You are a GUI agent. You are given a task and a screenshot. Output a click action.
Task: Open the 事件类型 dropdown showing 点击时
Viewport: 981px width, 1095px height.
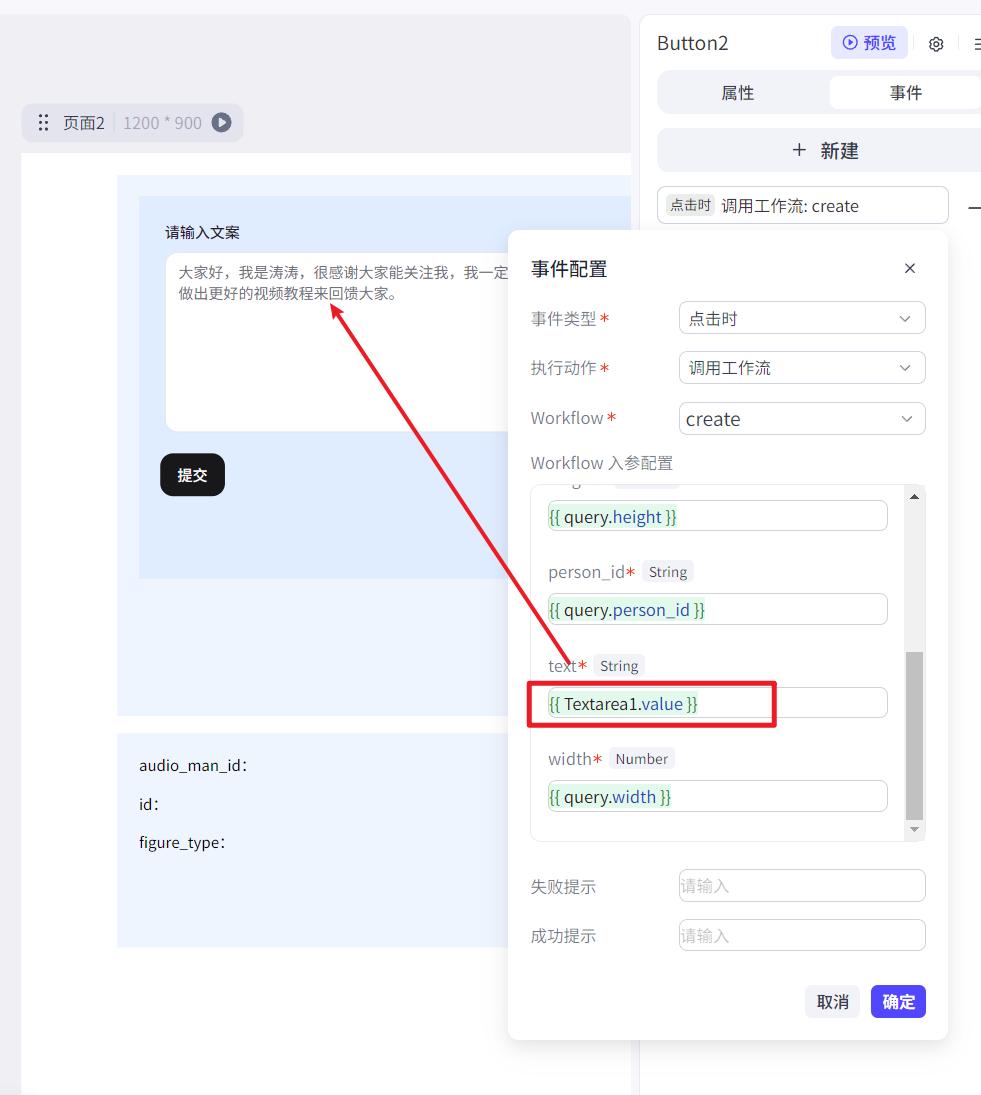point(801,319)
